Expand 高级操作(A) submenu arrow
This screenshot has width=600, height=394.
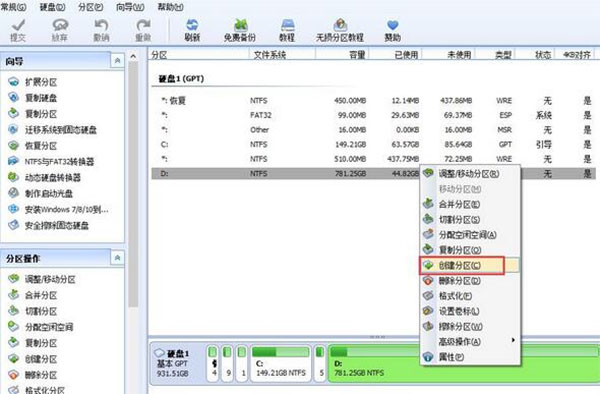point(513,340)
